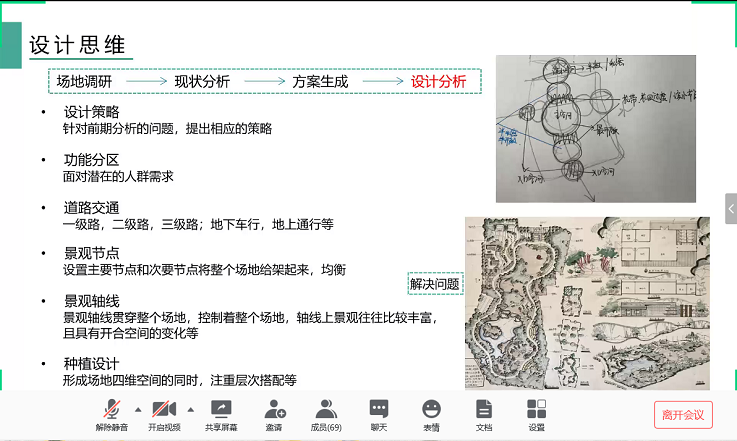Click the 现状分析 step label
Screen dimensions: 737x441
(202, 81)
